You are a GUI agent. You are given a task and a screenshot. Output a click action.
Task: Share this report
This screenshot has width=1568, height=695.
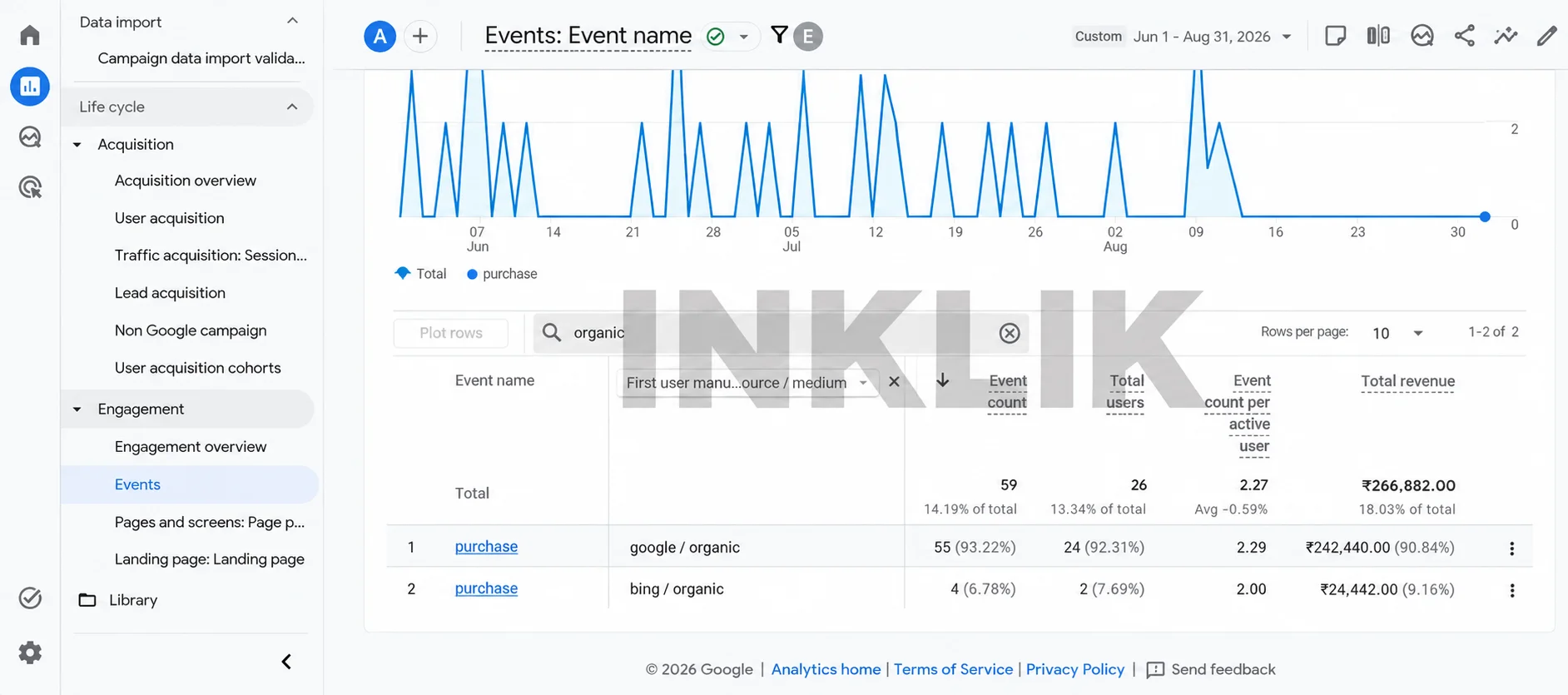tap(1465, 36)
